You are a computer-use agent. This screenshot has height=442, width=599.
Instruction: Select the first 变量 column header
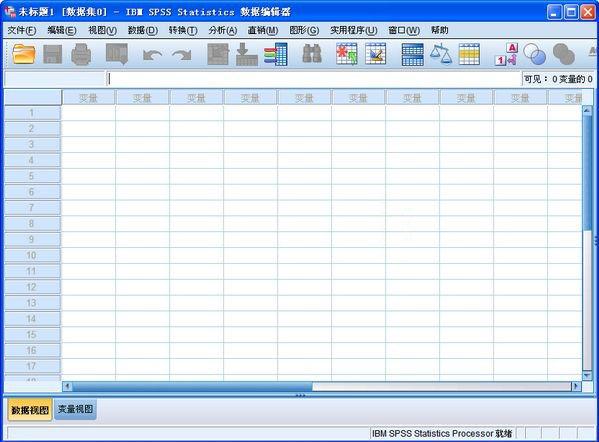click(x=88, y=98)
